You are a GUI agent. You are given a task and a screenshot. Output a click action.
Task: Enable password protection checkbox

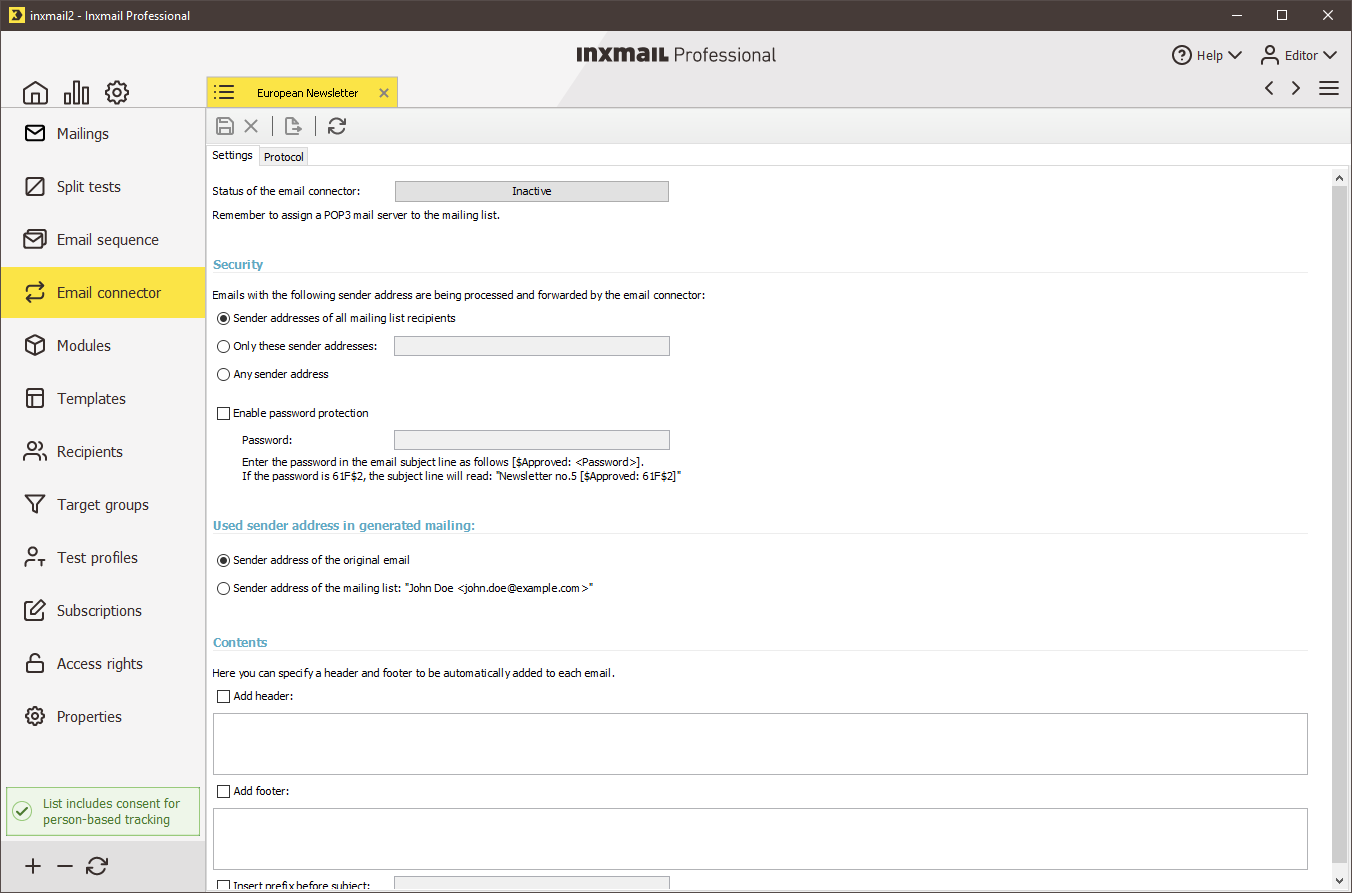click(223, 413)
